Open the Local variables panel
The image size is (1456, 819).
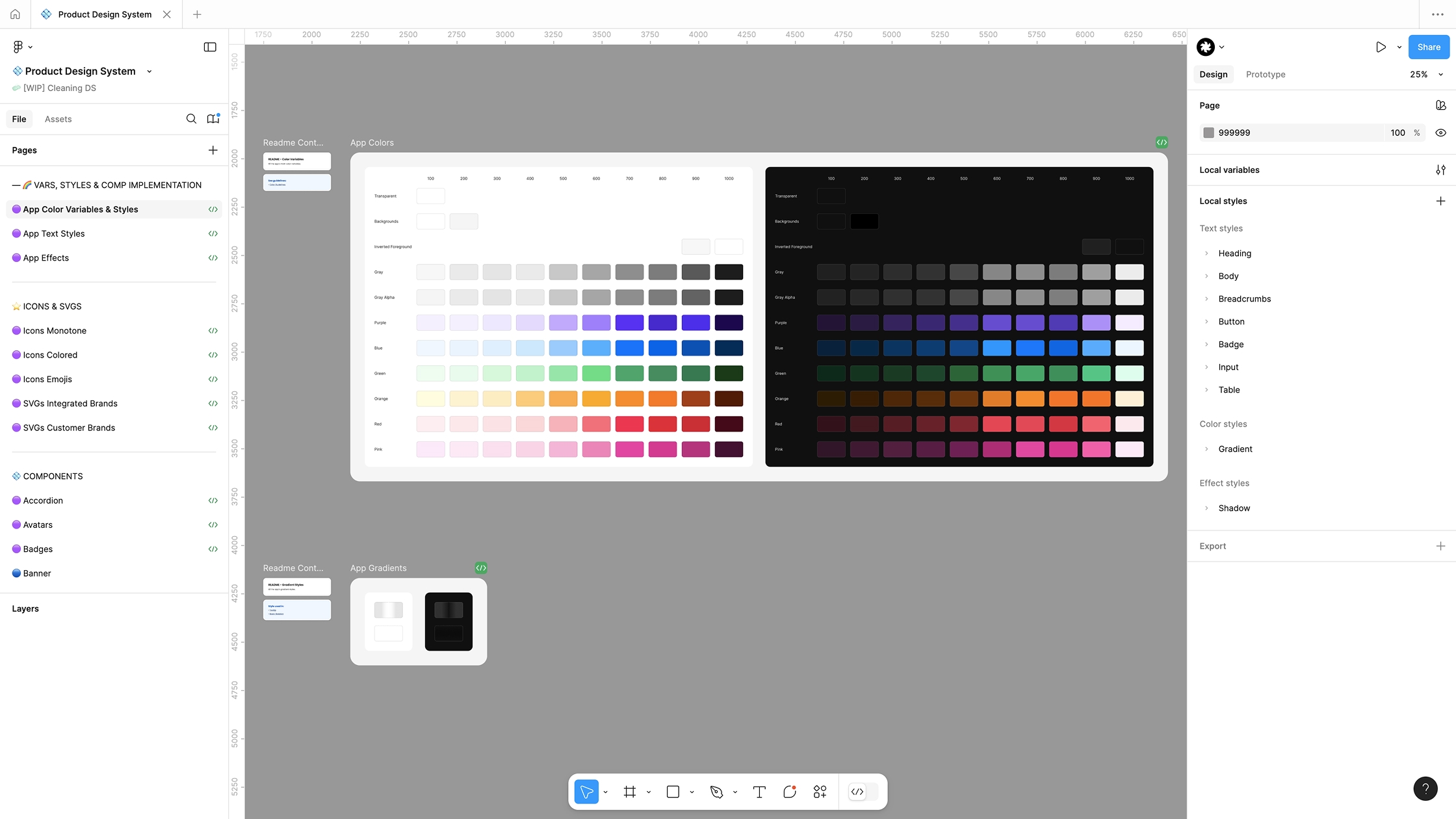1440,170
